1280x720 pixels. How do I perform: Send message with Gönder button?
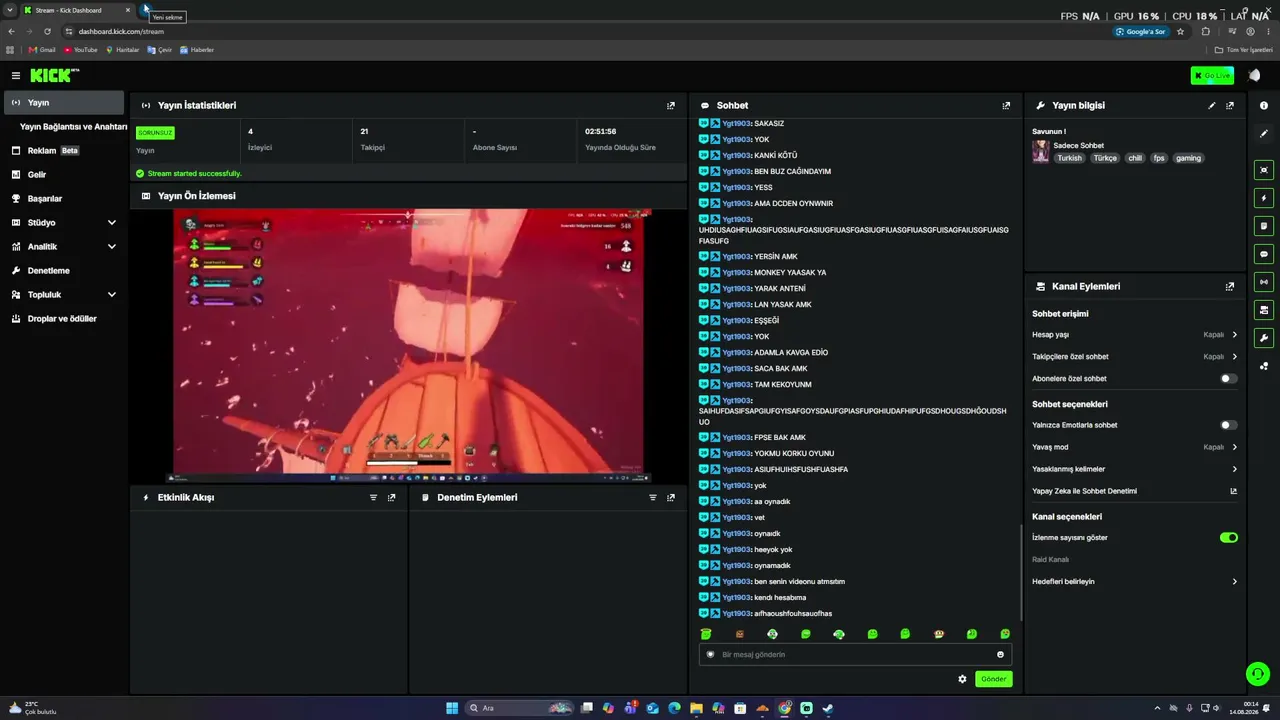(x=993, y=679)
